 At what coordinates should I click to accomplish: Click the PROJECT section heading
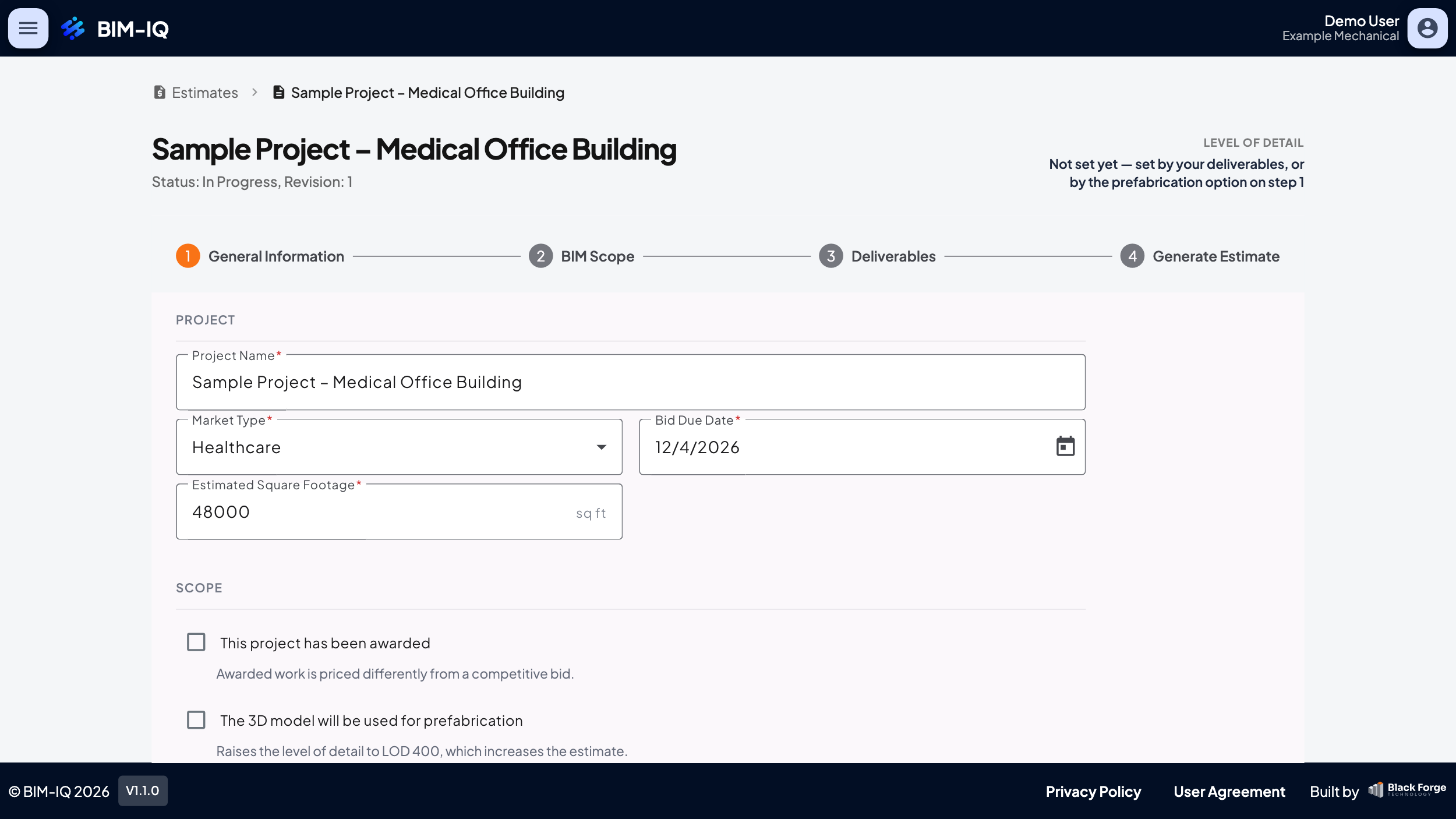206,320
